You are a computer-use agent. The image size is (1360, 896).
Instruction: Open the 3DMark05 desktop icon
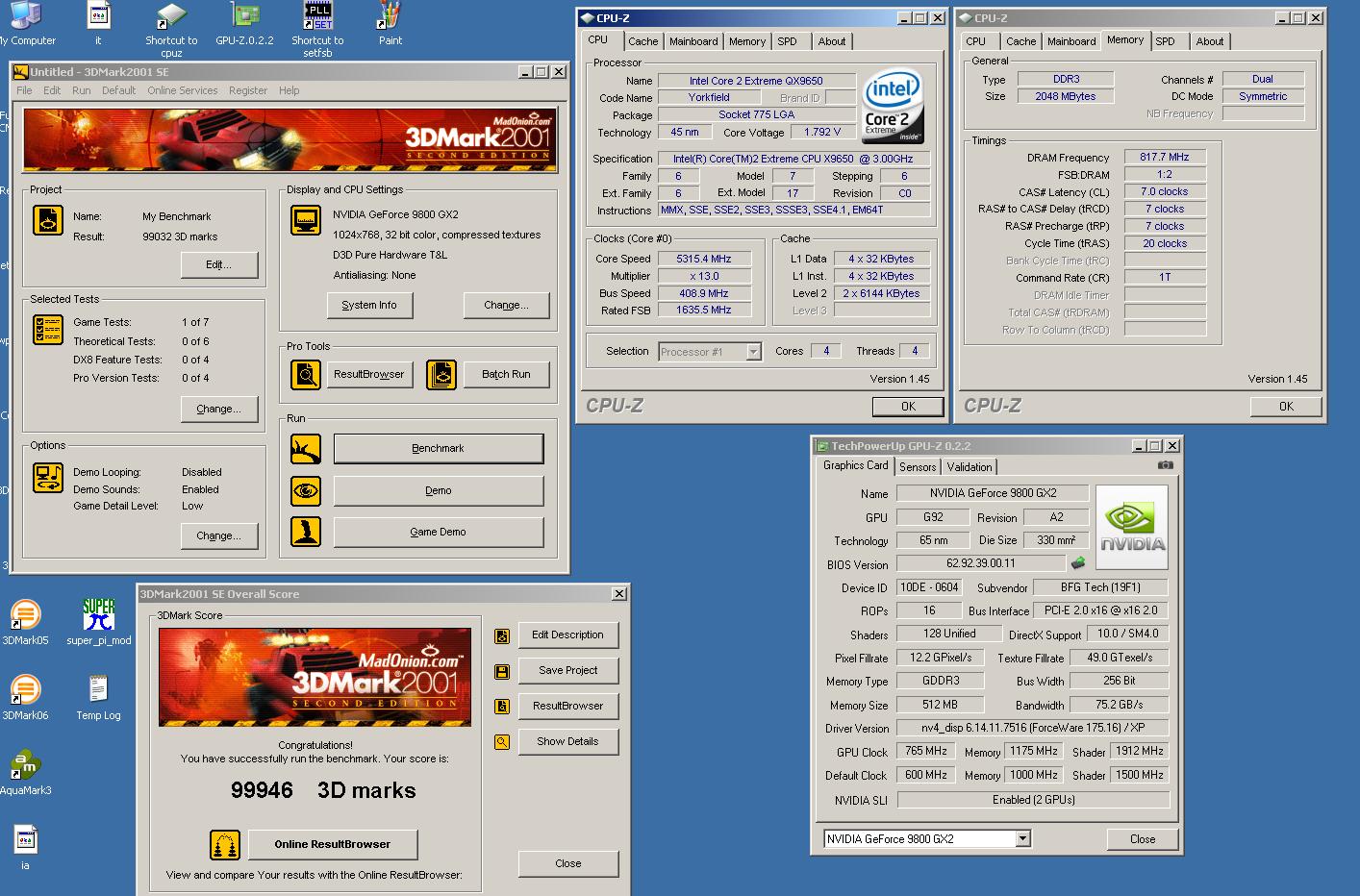pos(25,622)
